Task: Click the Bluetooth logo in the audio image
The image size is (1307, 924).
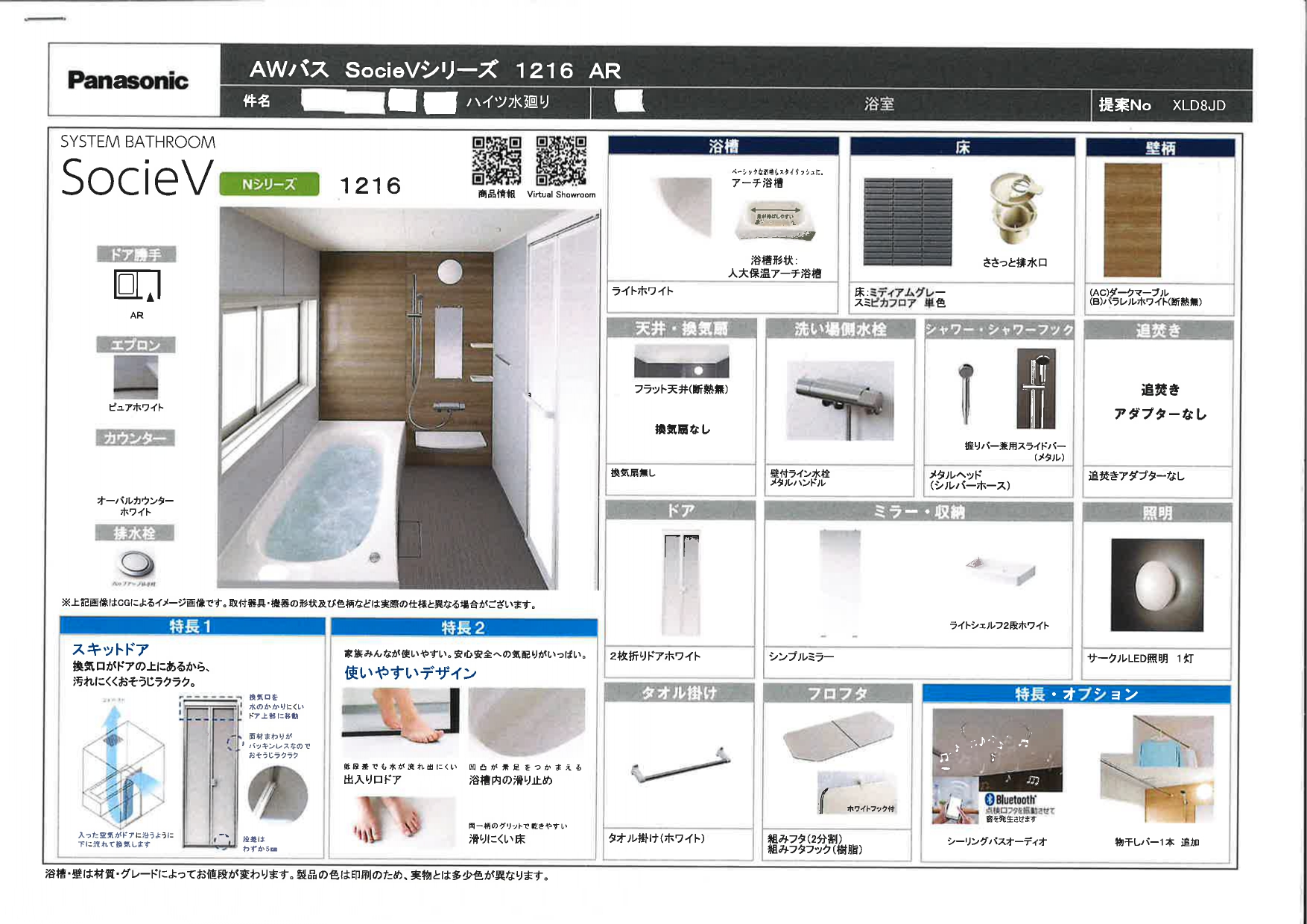Action: point(1010,800)
